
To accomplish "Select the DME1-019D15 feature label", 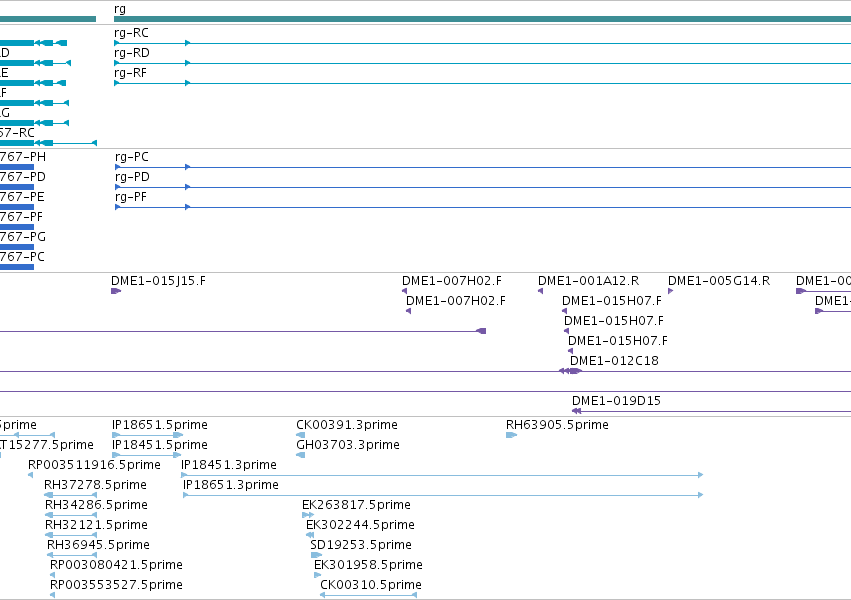I will click(x=616, y=401).
